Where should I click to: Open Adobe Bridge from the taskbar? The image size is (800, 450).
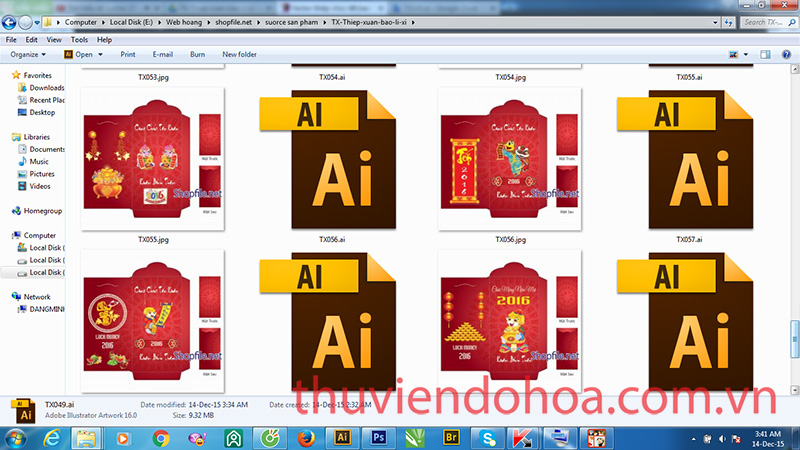coord(451,438)
